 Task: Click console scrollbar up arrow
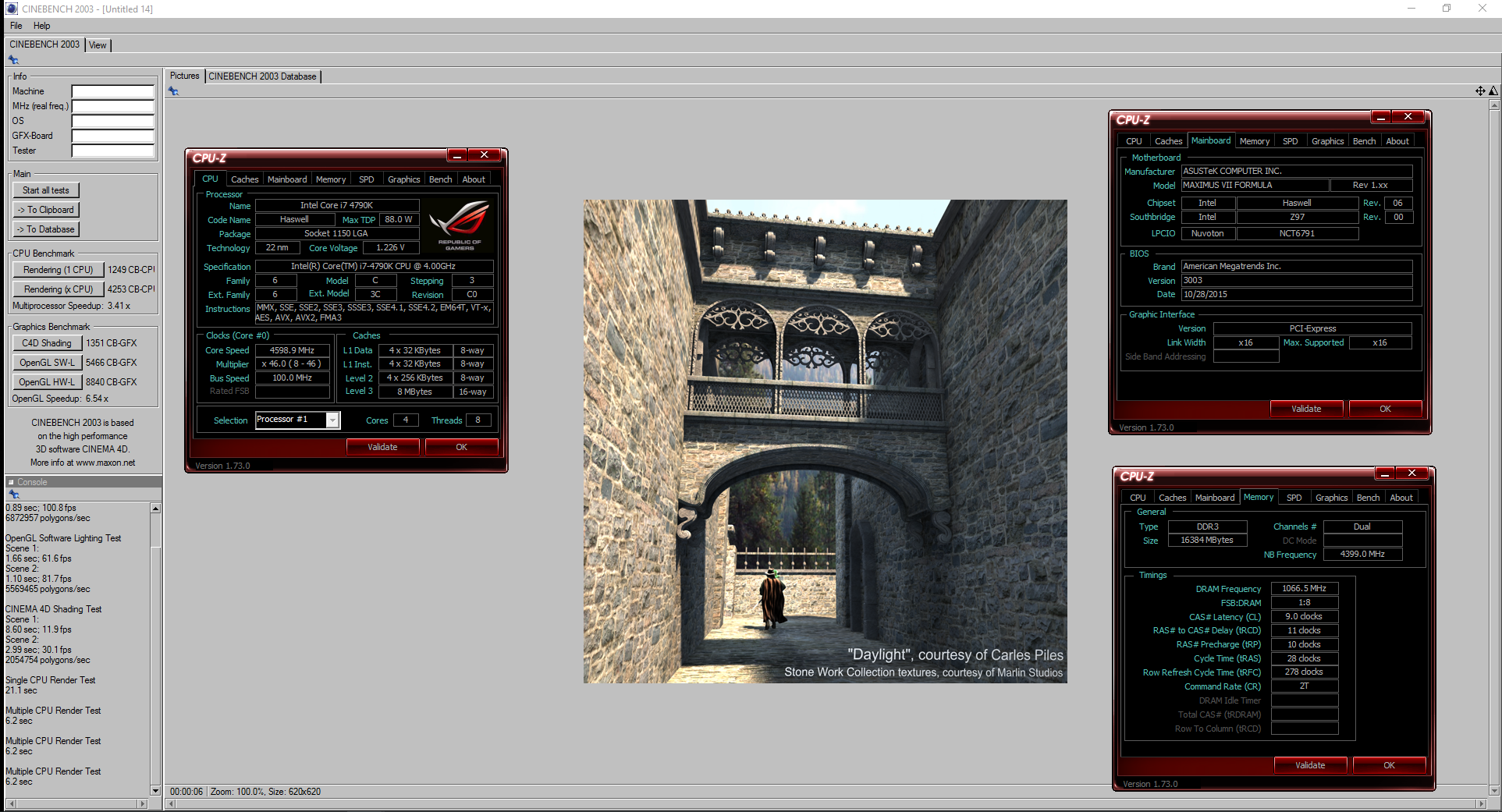[155, 509]
